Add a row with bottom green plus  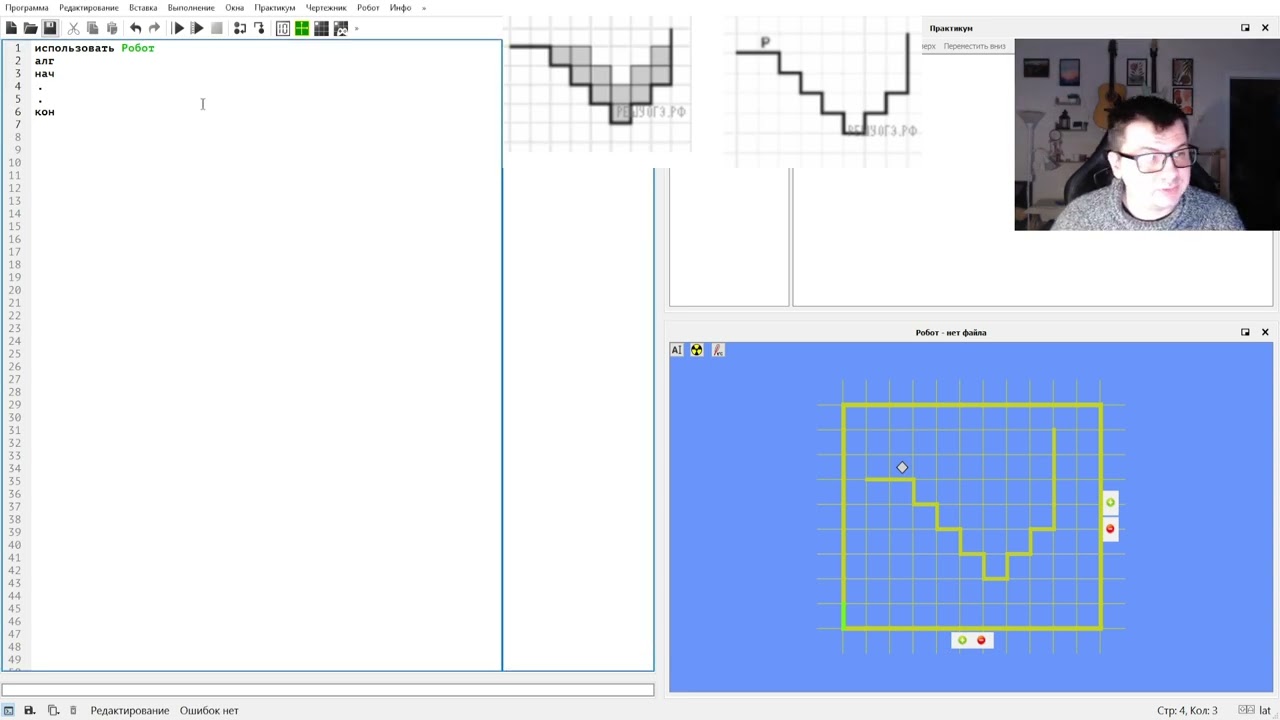[962, 640]
